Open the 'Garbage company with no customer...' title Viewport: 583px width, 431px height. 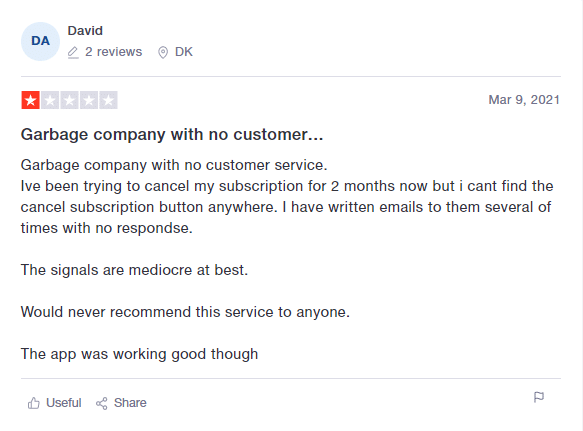pos(172,134)
